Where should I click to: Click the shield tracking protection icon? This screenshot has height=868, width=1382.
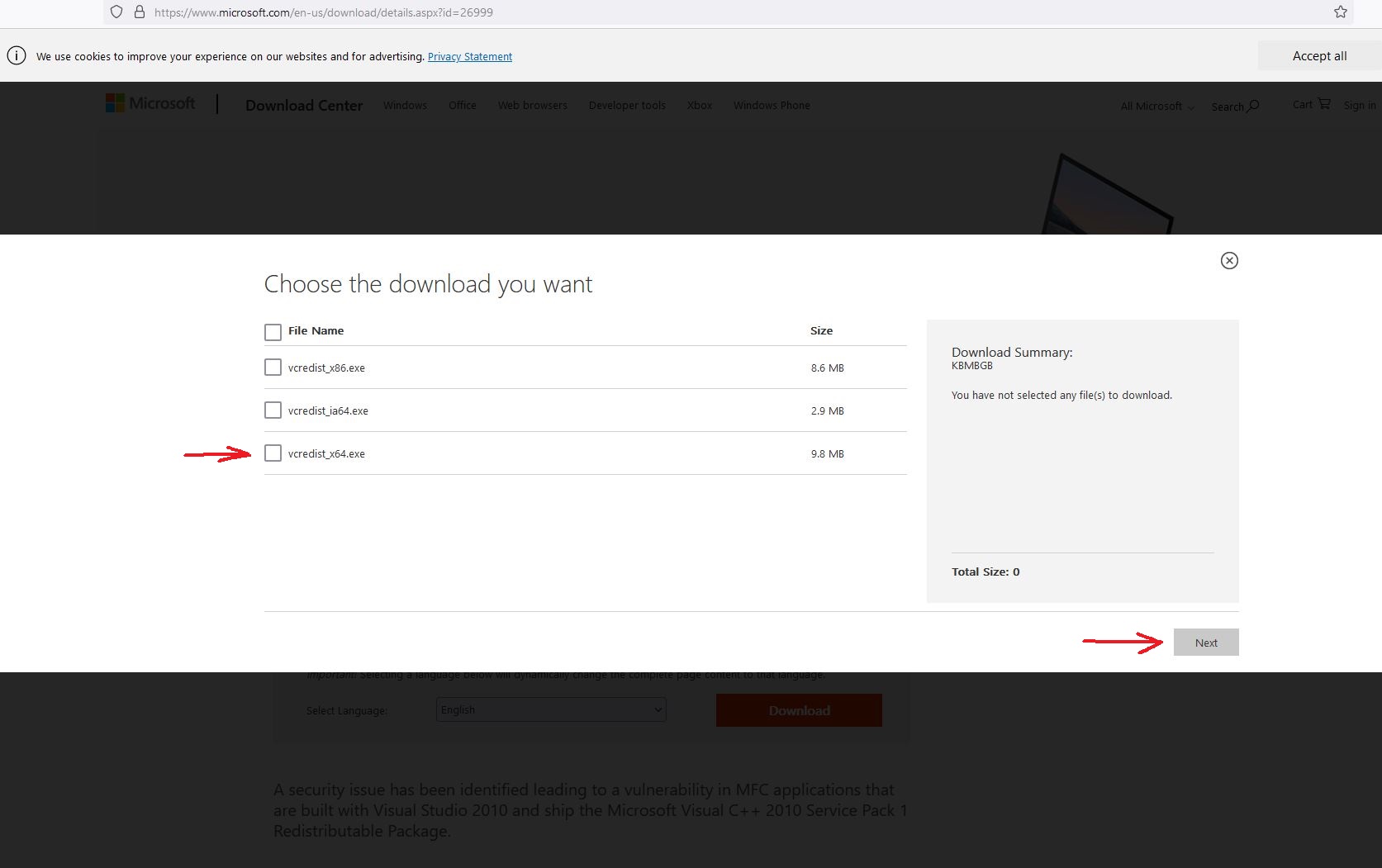click(116, 12)
